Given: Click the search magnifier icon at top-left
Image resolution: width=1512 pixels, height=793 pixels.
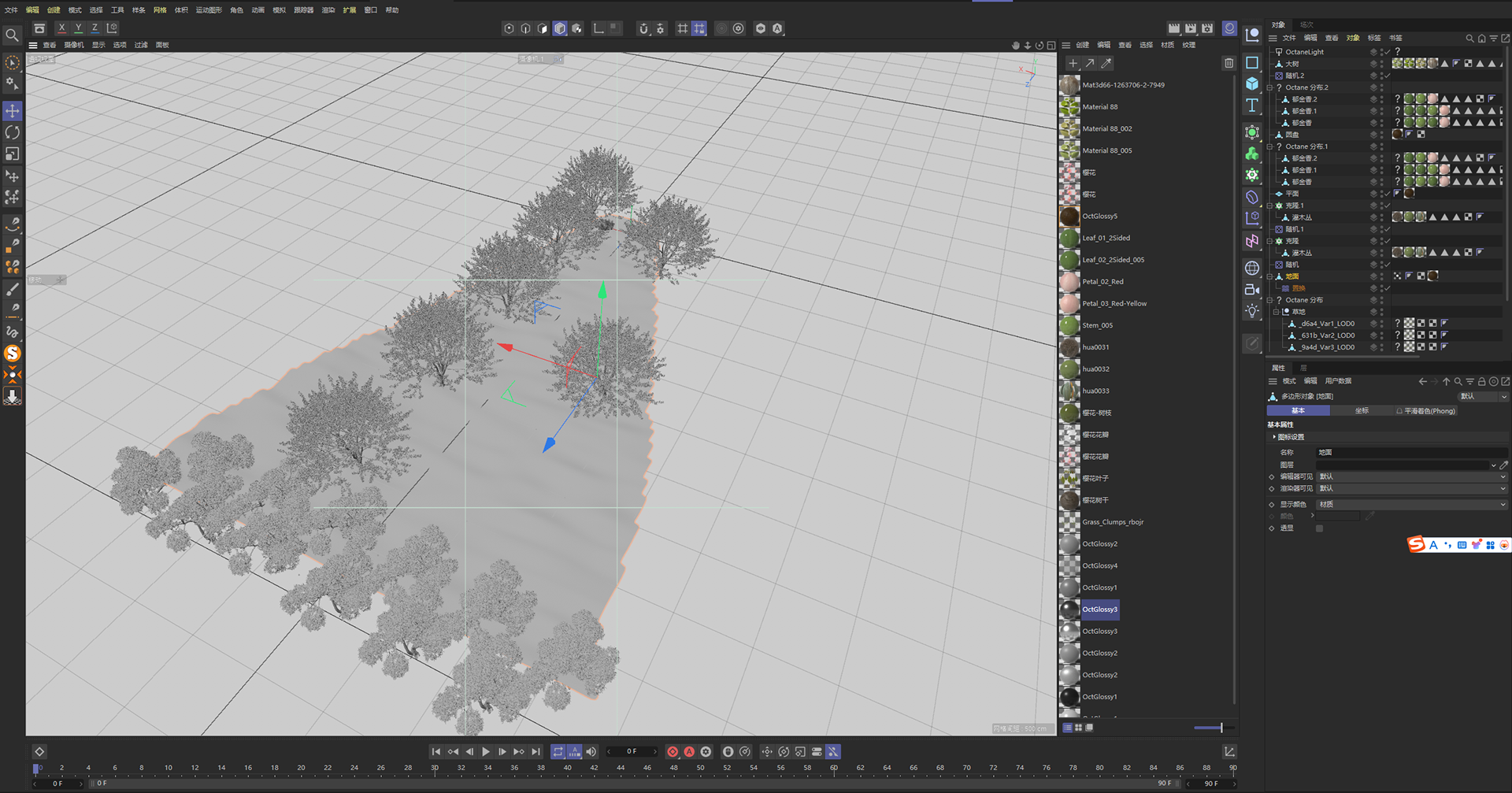Looking at the screenshot, I should [12, 35].
